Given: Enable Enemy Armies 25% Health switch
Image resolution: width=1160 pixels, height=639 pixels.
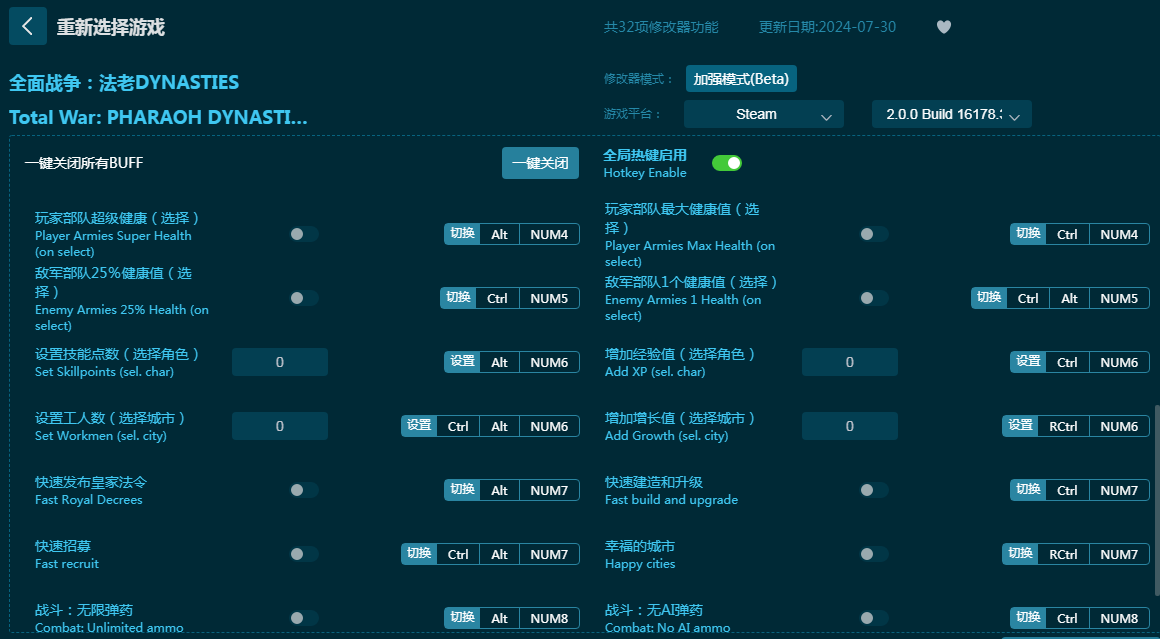Looking at the screenshot, I should point(303,298).
